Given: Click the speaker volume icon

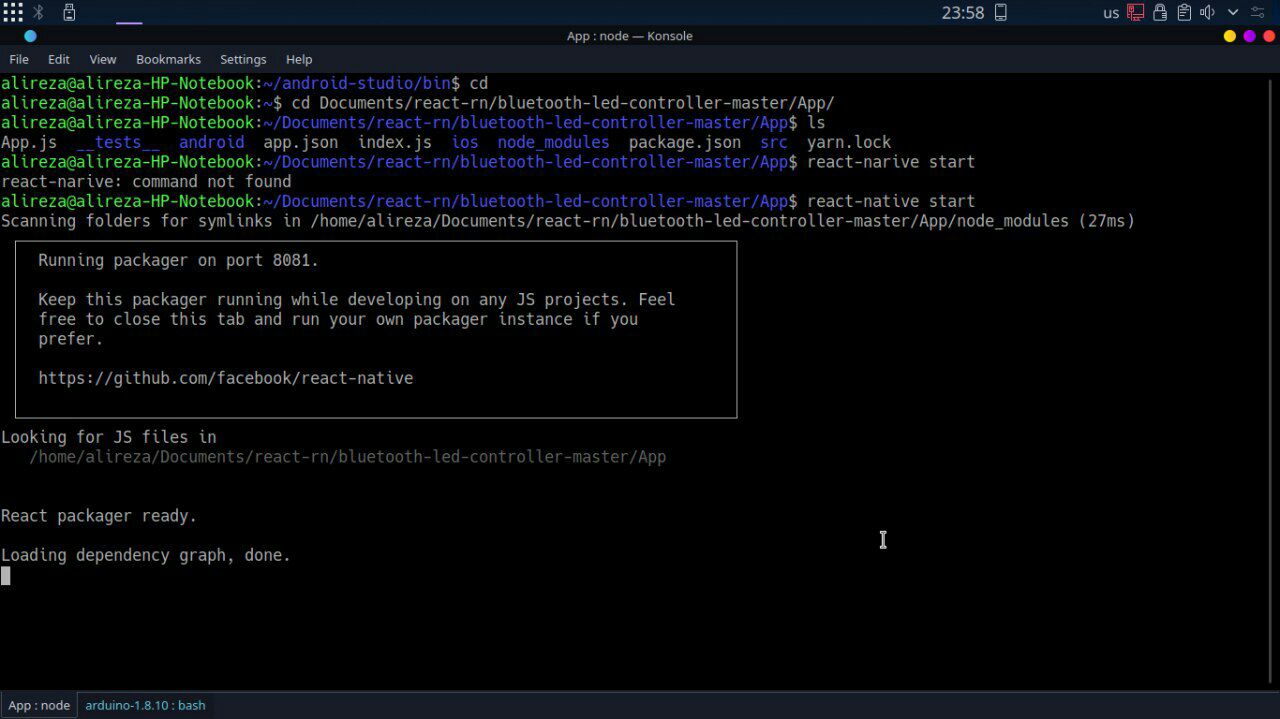Looking at the screenshot, I should pos(1208,13).
